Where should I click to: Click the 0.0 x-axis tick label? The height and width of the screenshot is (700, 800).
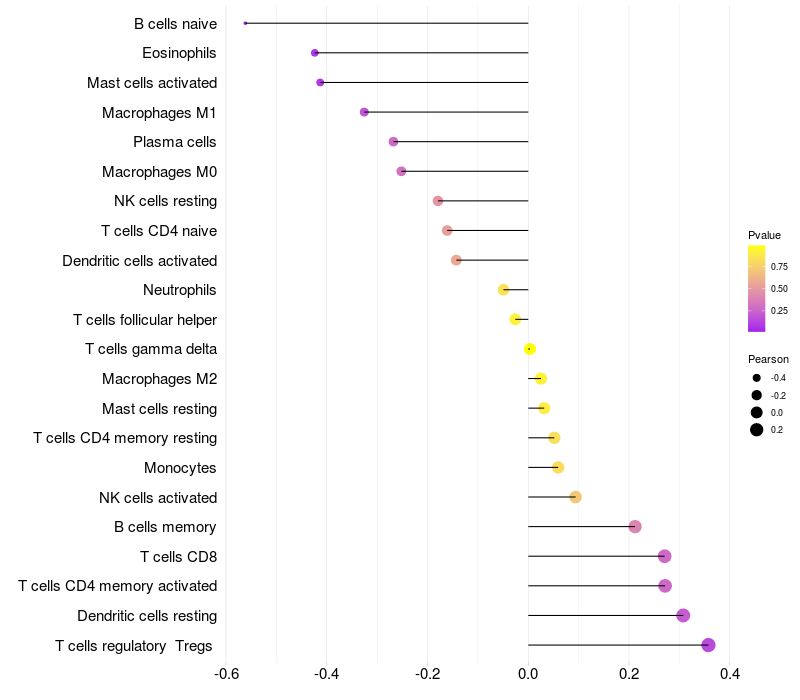tap(528, 674)
